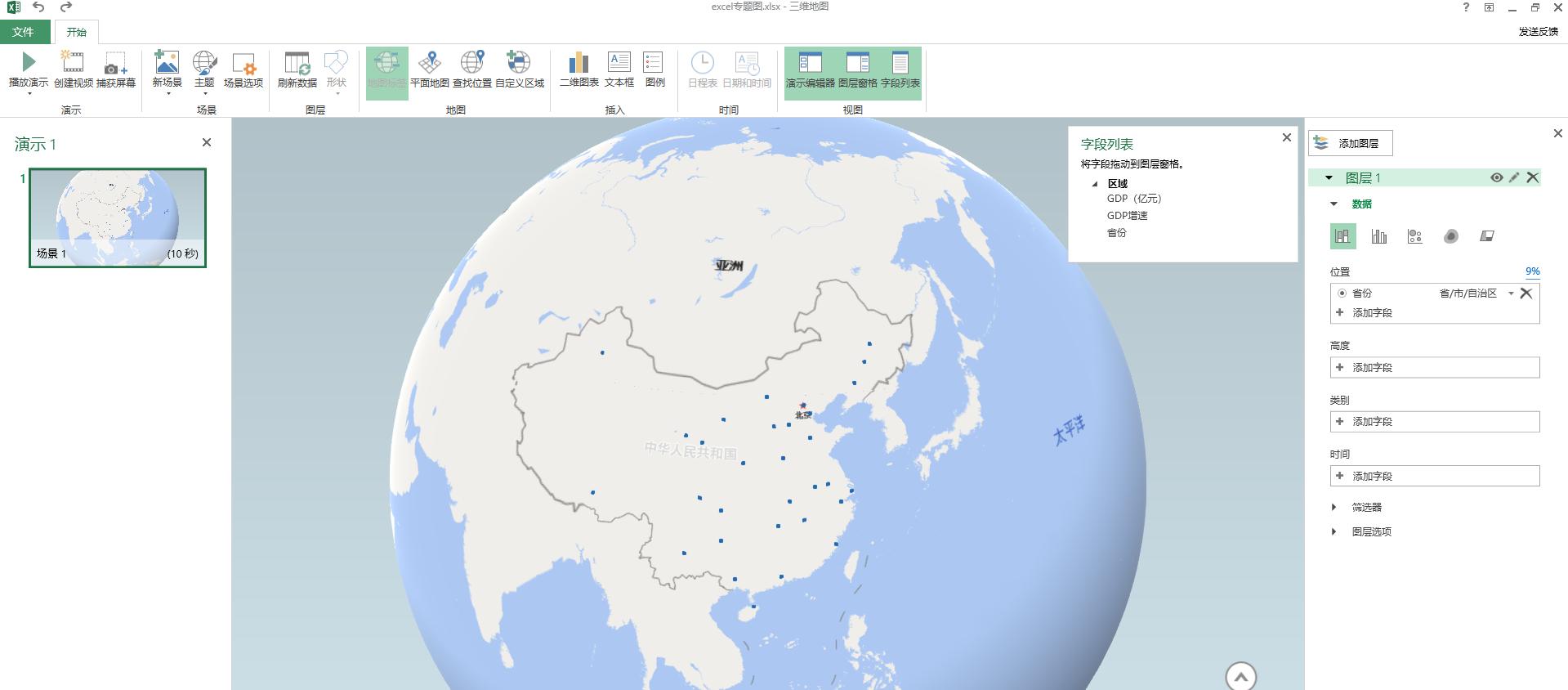
Task: Click 添加字段 under 时间
Action: (1435, 476)
